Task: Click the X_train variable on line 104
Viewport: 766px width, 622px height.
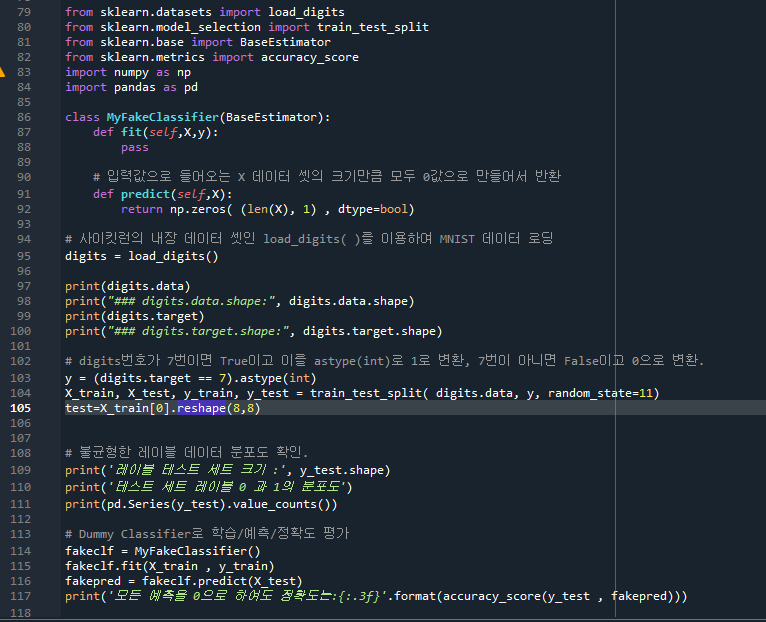Action: point(89,393)
